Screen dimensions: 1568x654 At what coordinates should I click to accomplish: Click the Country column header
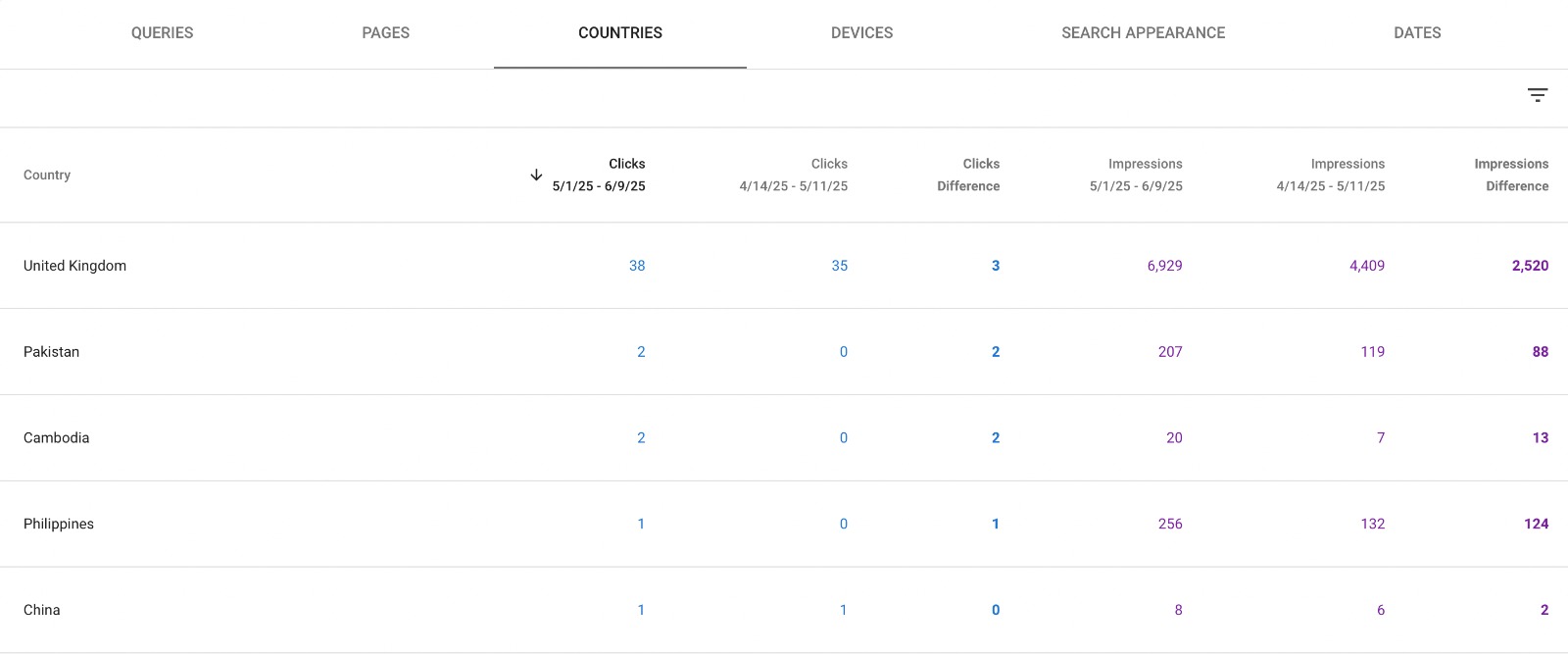coord(47,176)
